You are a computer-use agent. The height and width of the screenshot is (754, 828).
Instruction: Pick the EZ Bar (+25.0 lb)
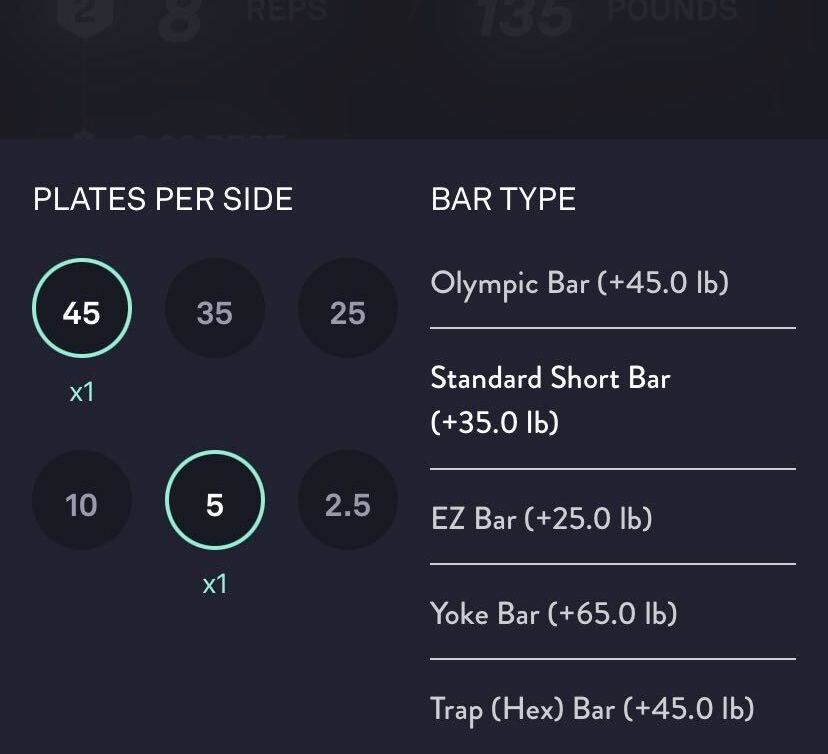(541, 519)
